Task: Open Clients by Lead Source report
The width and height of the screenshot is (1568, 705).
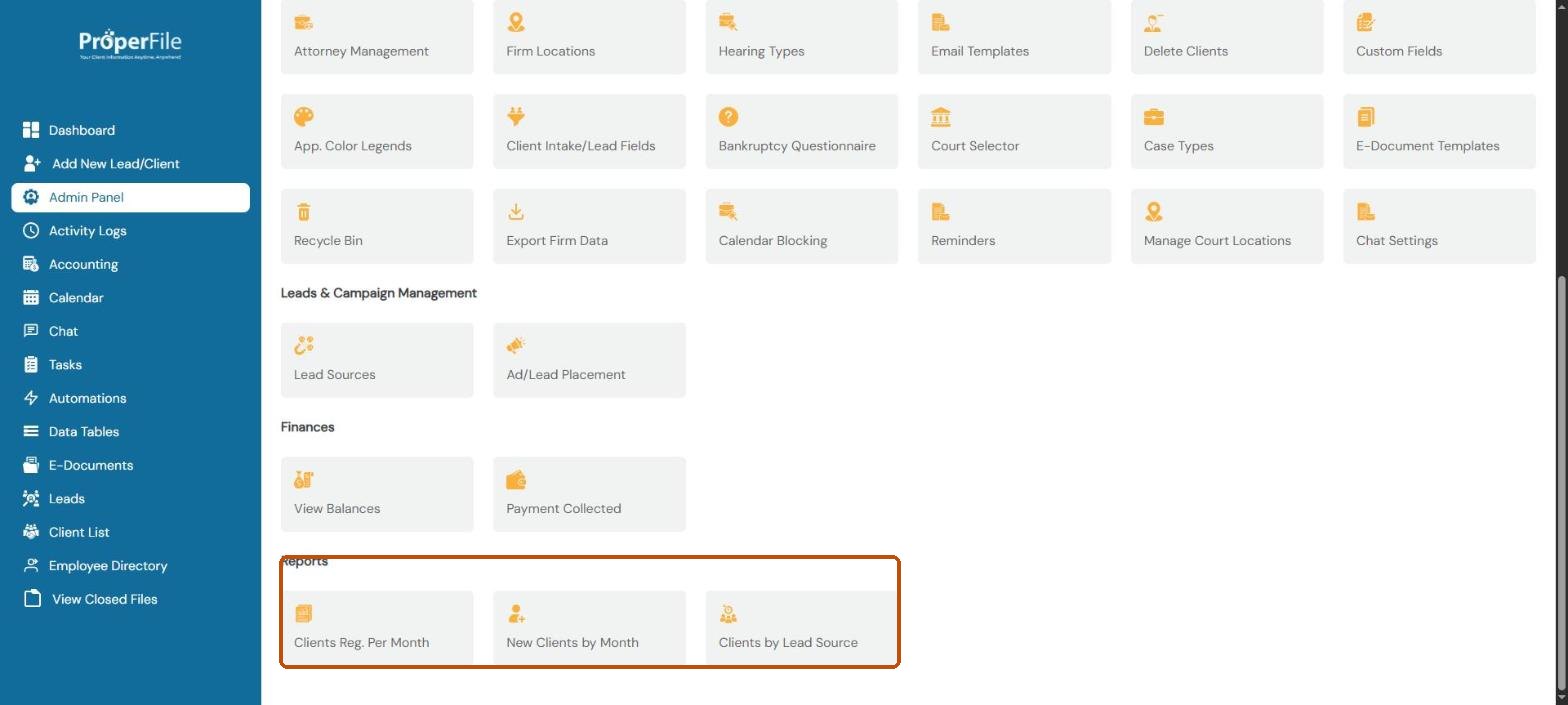Action: 802,628
